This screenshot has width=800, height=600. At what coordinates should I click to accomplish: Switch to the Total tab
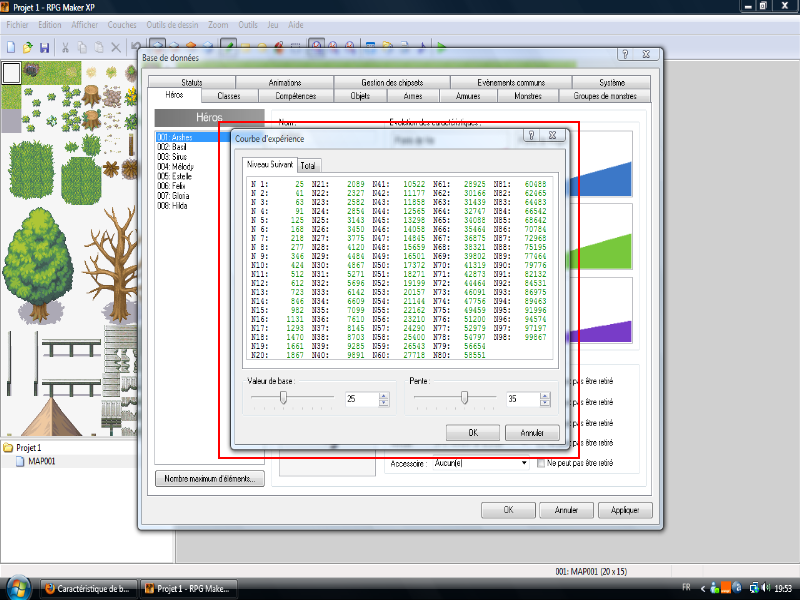point(308,165)
